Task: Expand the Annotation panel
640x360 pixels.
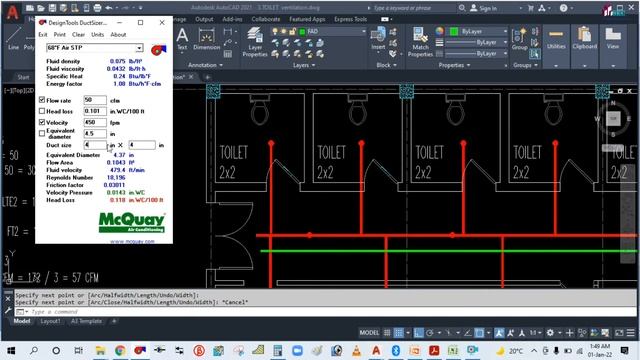Action: (x=205, y=65)
